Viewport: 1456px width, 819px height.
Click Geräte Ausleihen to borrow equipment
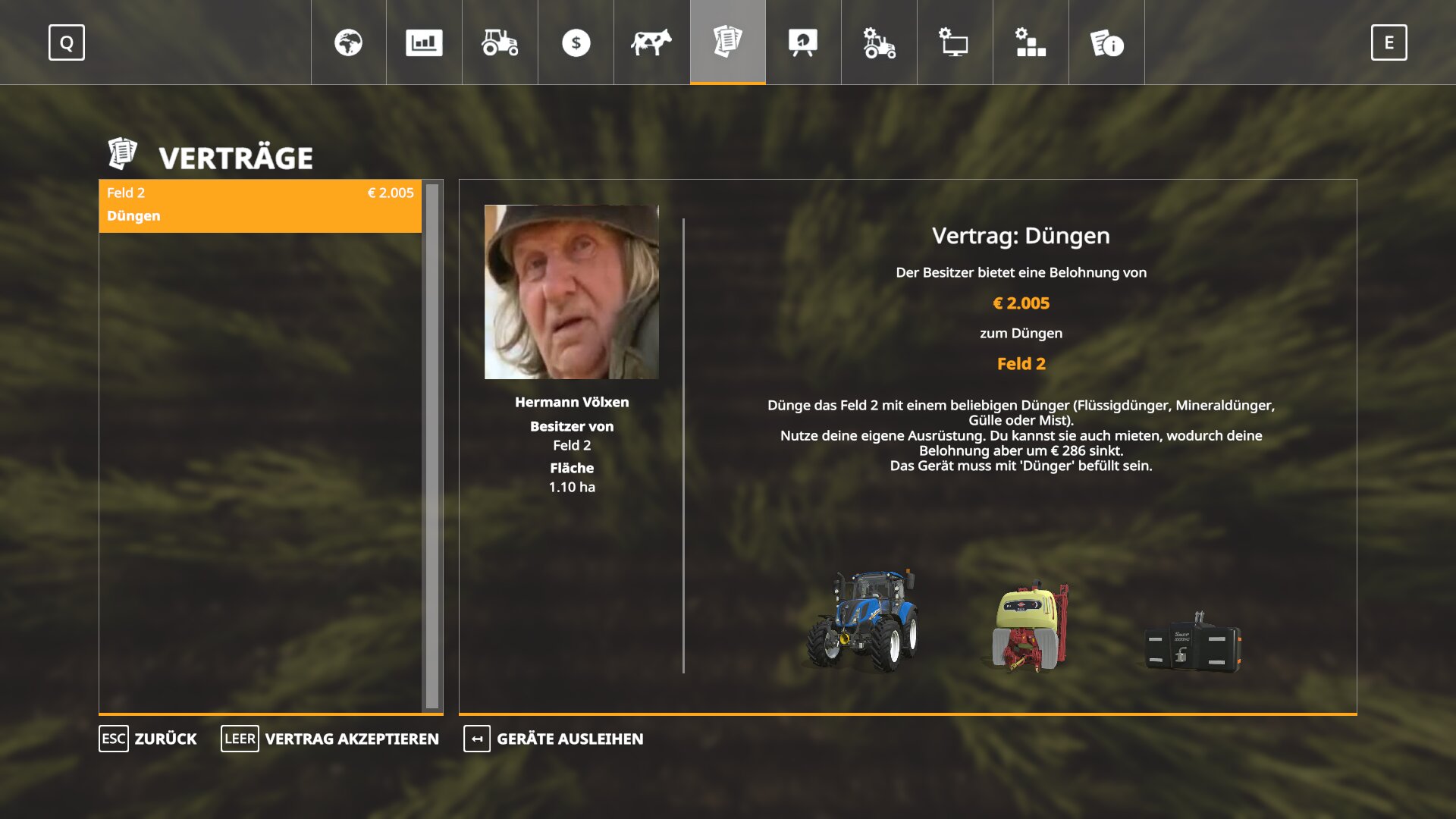(554, 739)
